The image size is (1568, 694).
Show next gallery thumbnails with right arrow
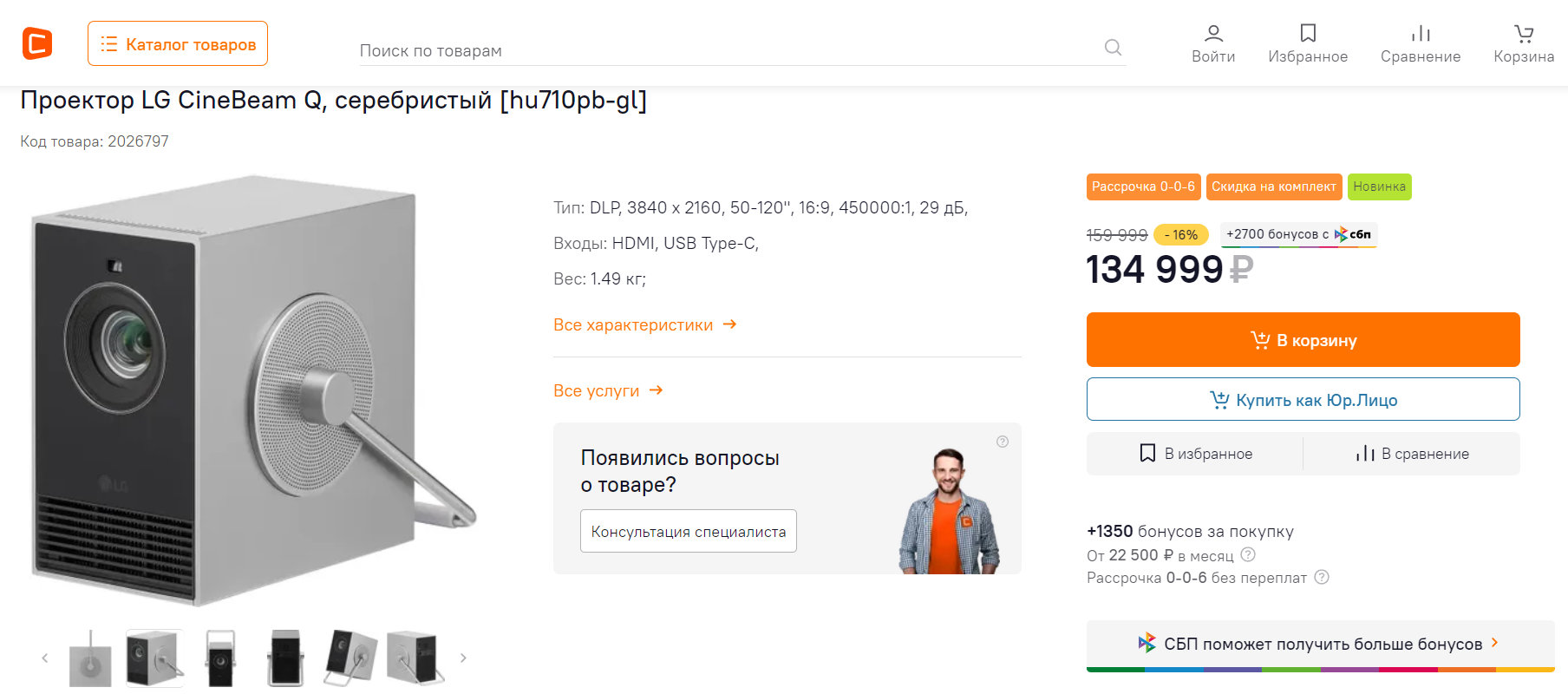click(x=463, y=658)
